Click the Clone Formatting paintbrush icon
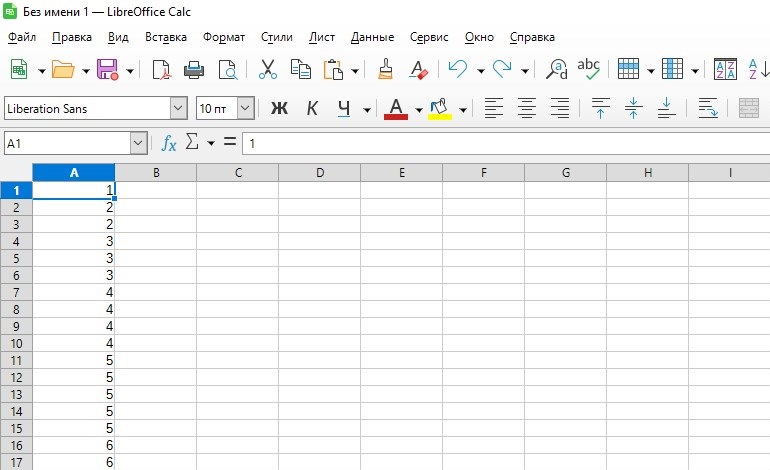Screen dimensions: 770x470 (x=385, y=70)
